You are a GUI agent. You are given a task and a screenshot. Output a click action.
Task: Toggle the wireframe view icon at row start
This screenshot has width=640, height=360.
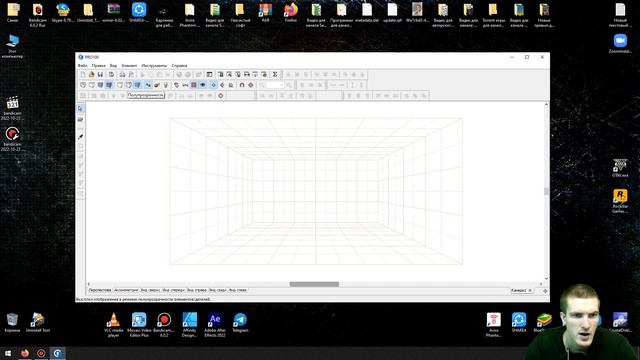point(83,85)
